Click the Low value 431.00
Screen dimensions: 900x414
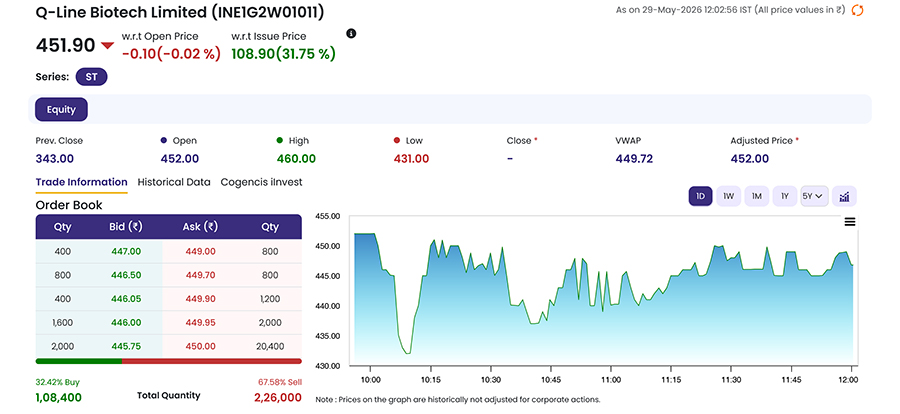pyautogui.click(x=411, y=158)
